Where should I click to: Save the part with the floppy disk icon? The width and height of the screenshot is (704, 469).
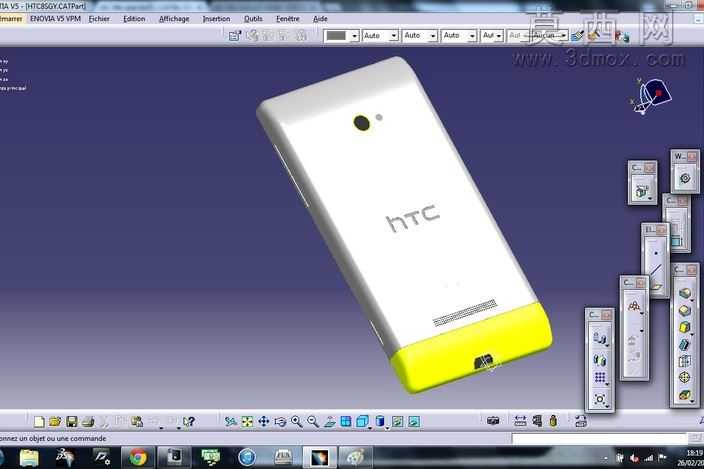point(71,421)
